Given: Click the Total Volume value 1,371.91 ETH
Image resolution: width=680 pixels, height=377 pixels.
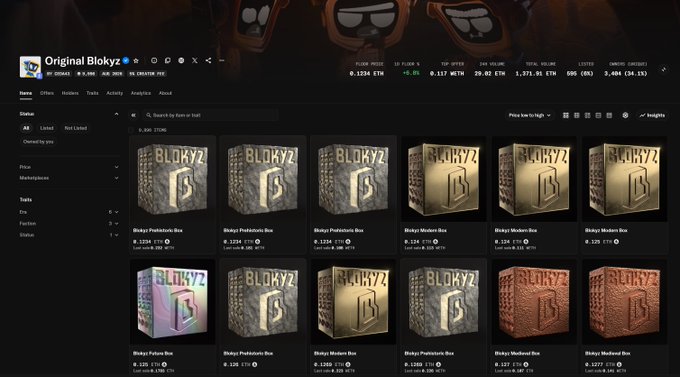Looking at the screenshot, I should pyautogui.click(x=536, y=74).
